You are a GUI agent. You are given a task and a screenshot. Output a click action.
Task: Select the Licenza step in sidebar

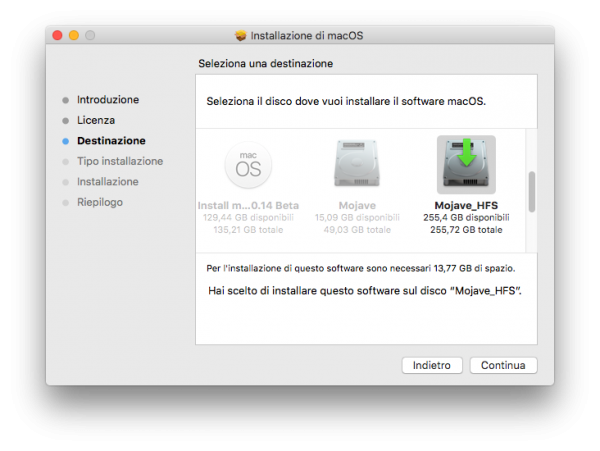(x=96, y=120)
